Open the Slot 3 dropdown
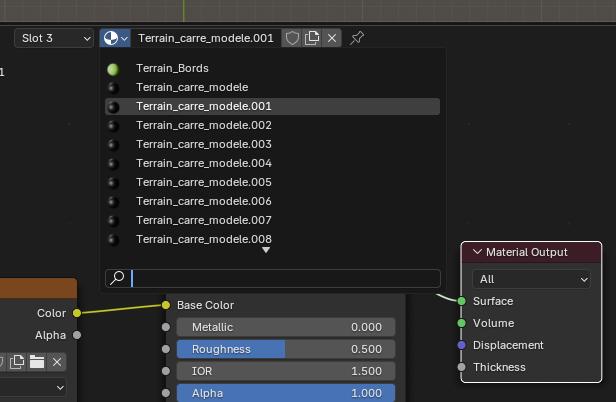Viewport: 616px width, 402px height. (54, 38)
